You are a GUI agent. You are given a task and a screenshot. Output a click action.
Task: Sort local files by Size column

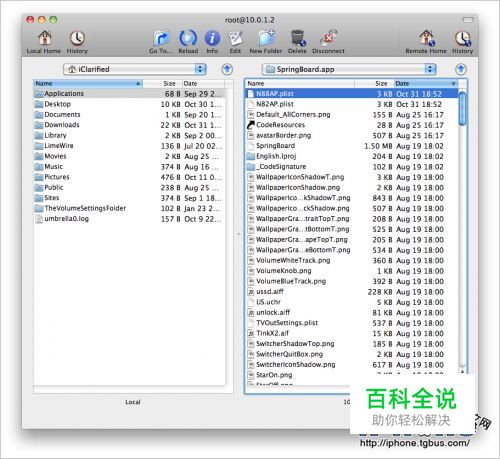pyautogui.click(x=162, y=83)
